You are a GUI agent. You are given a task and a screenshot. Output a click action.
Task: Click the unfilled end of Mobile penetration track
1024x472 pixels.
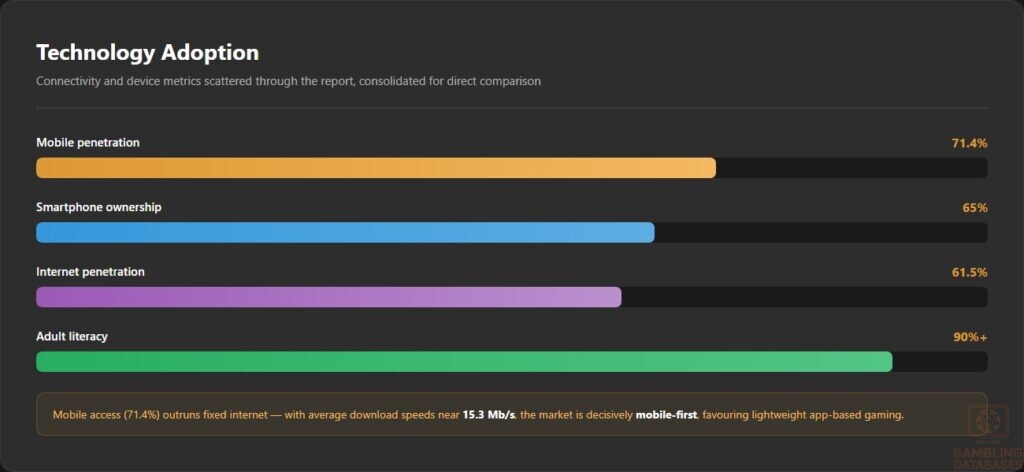coord(852,168)
